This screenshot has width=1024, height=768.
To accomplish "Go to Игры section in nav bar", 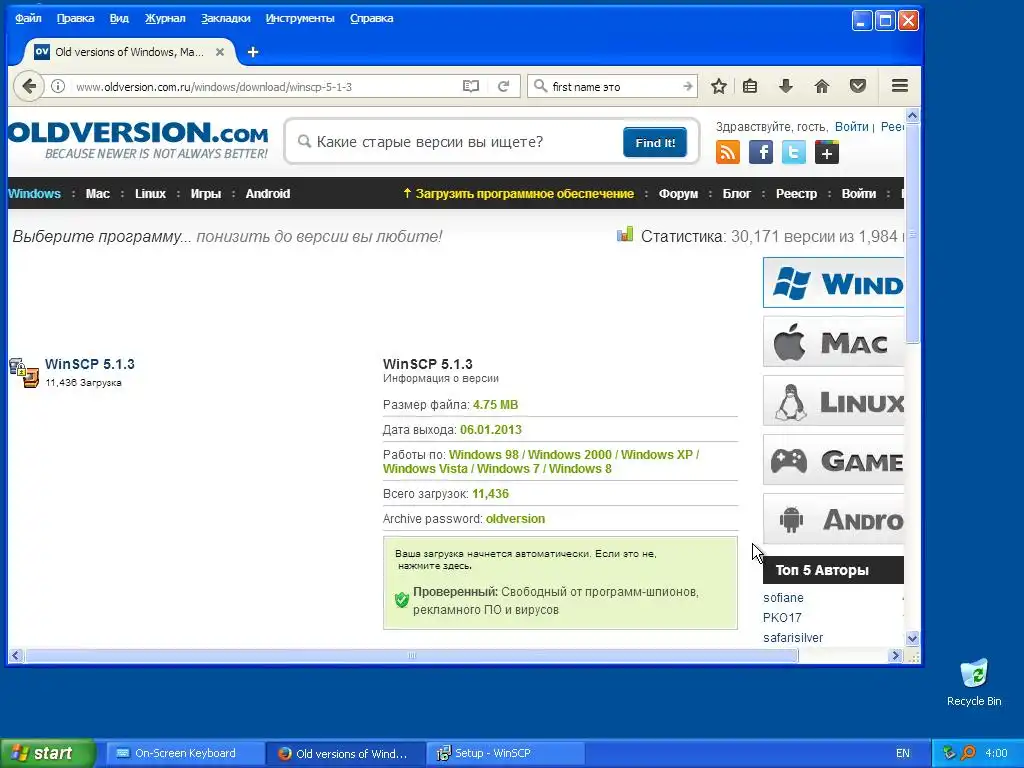I will click(206, 193).
